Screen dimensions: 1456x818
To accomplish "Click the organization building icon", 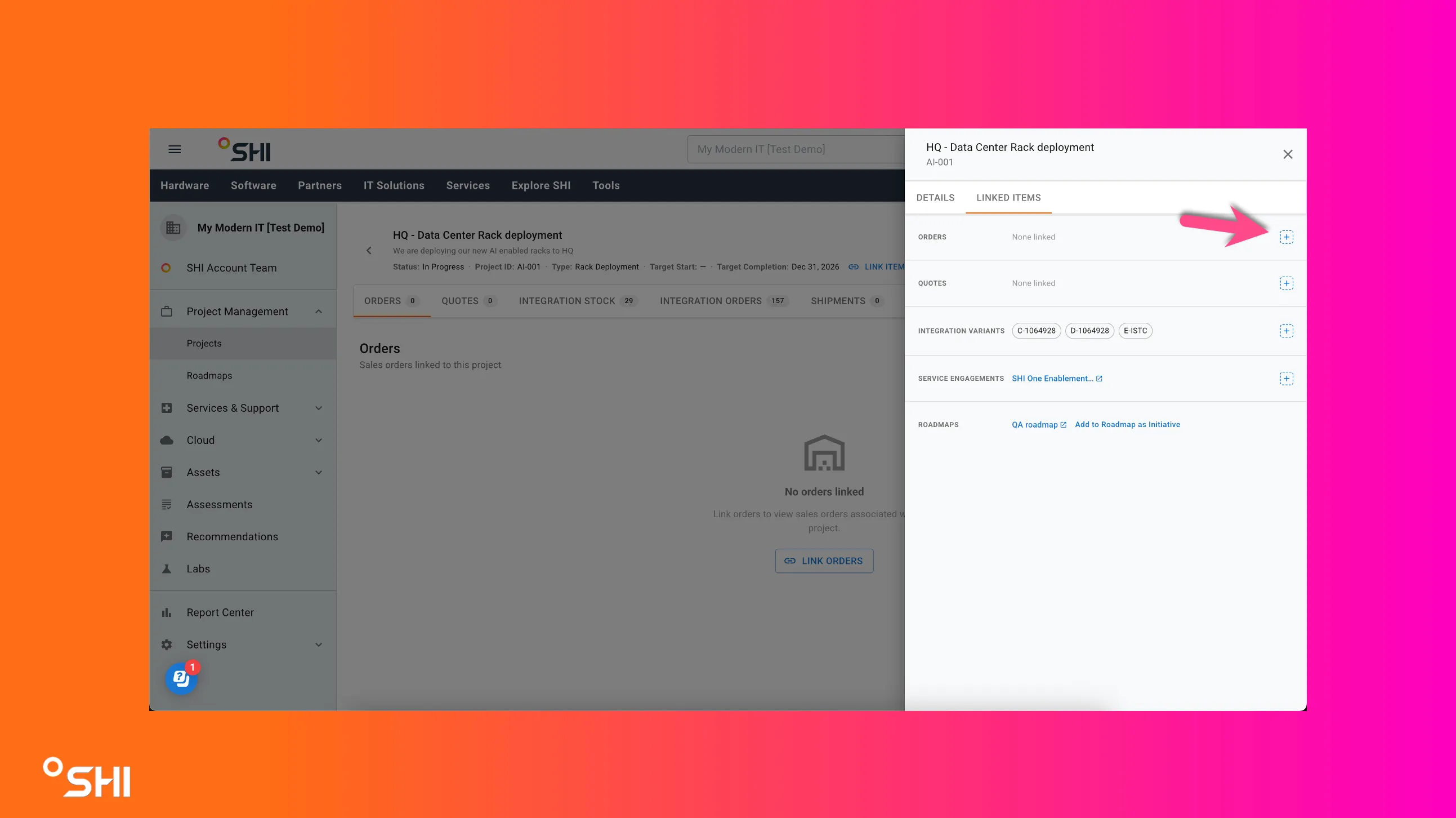I will click(x=173, y=228).
